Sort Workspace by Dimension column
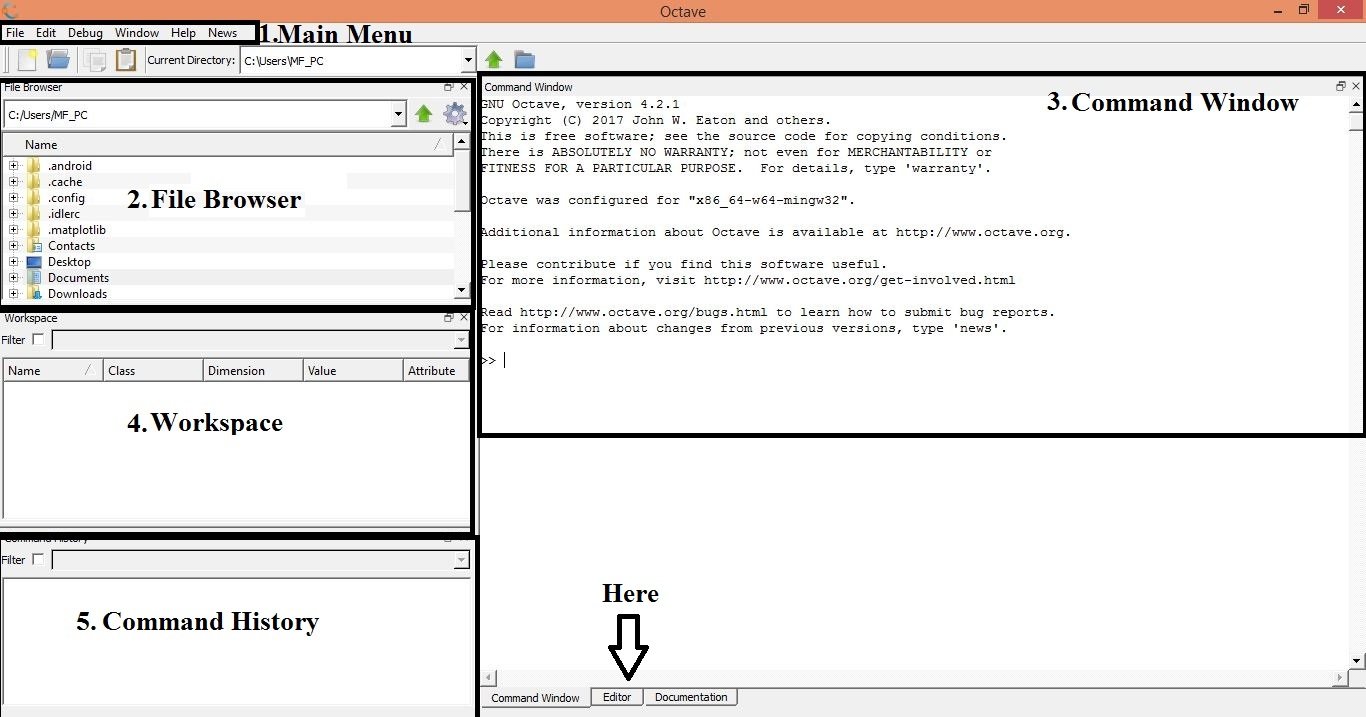The width and height of the screenshot is (1366, 717). [253, 370]
